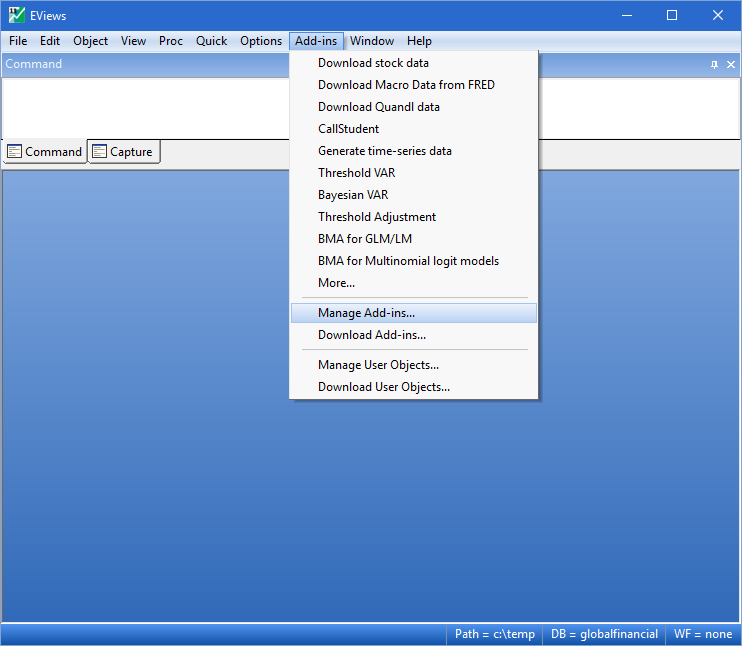The height and width of the screenshot is (646, 742).
Task: Run the Threshold VAR add-in
Action: pyautogui.click(x=356, y=173)
